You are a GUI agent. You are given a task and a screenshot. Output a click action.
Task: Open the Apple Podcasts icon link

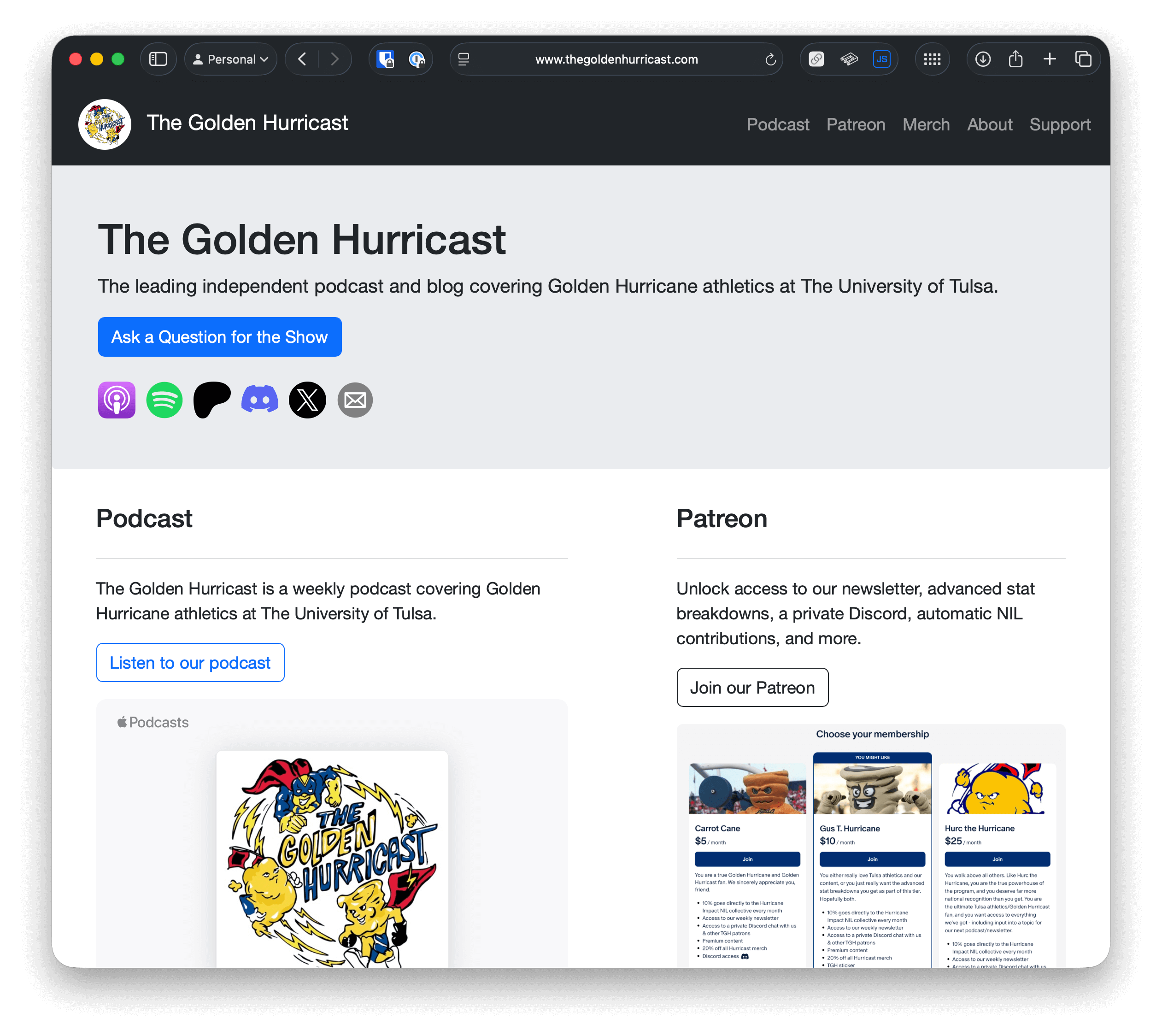coord(117,400)
